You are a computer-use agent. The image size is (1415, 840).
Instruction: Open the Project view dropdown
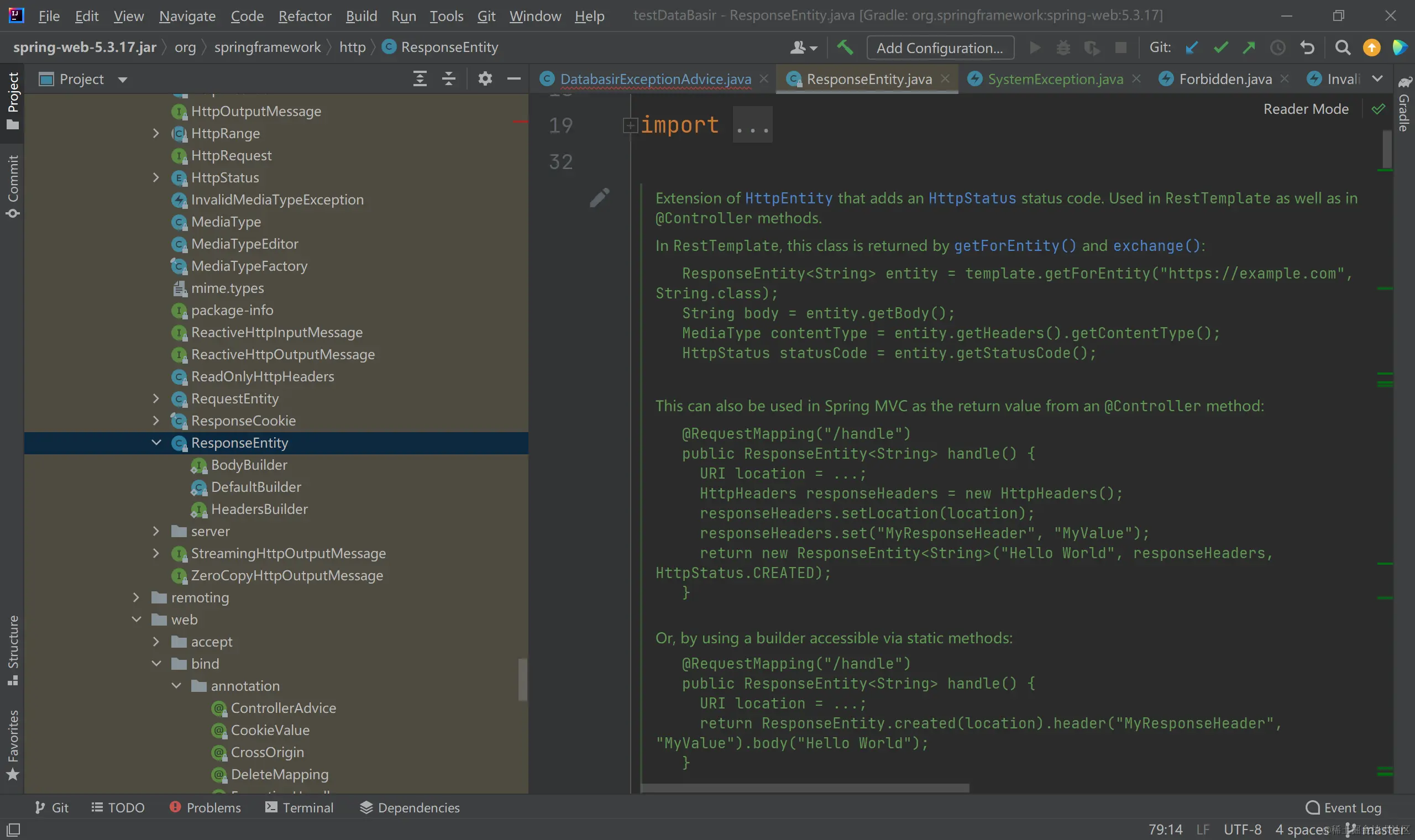[122, 79]
